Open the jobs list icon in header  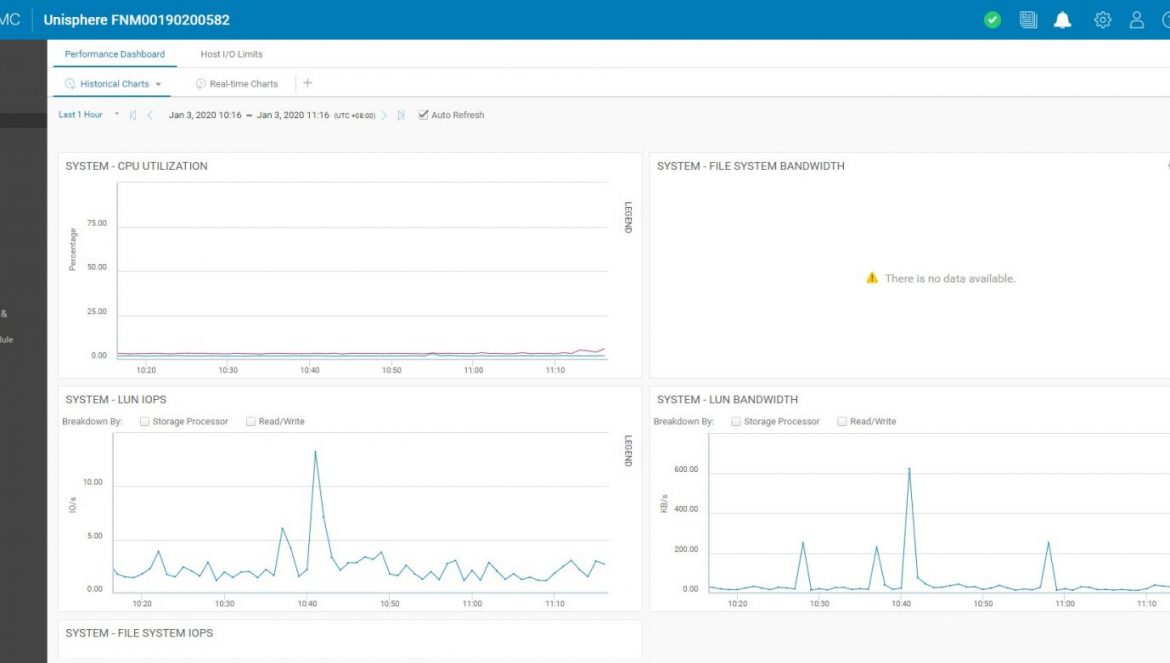click(1028, 20)
